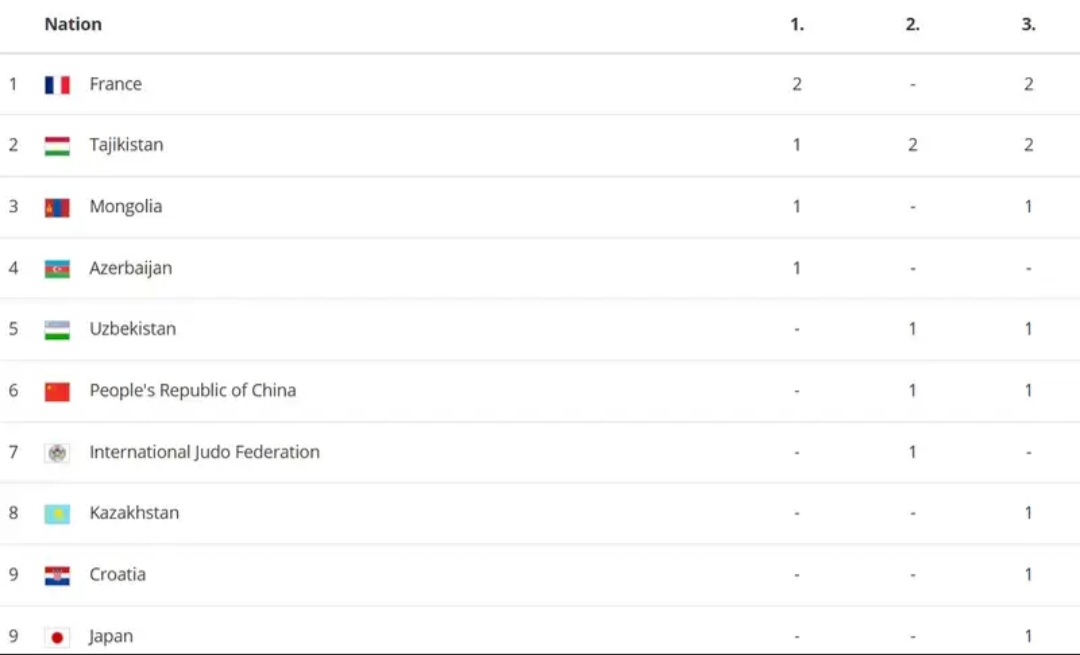Screen dimensions: 1080x655
Task: Open the Kazakhstan country link
Action: click(x=134, y=512)
